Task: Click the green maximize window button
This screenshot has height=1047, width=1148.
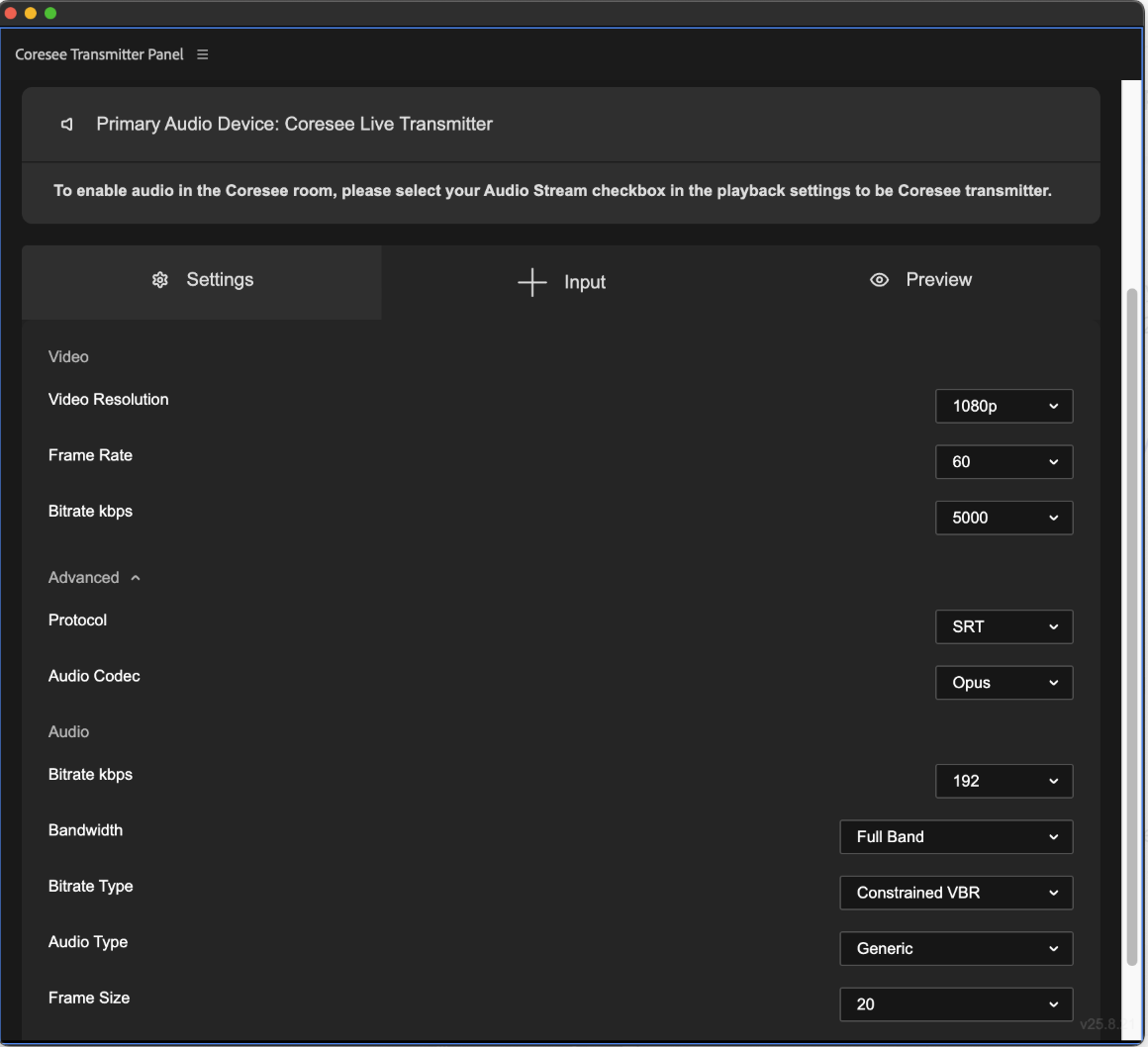Action: (x=50, y=13)
